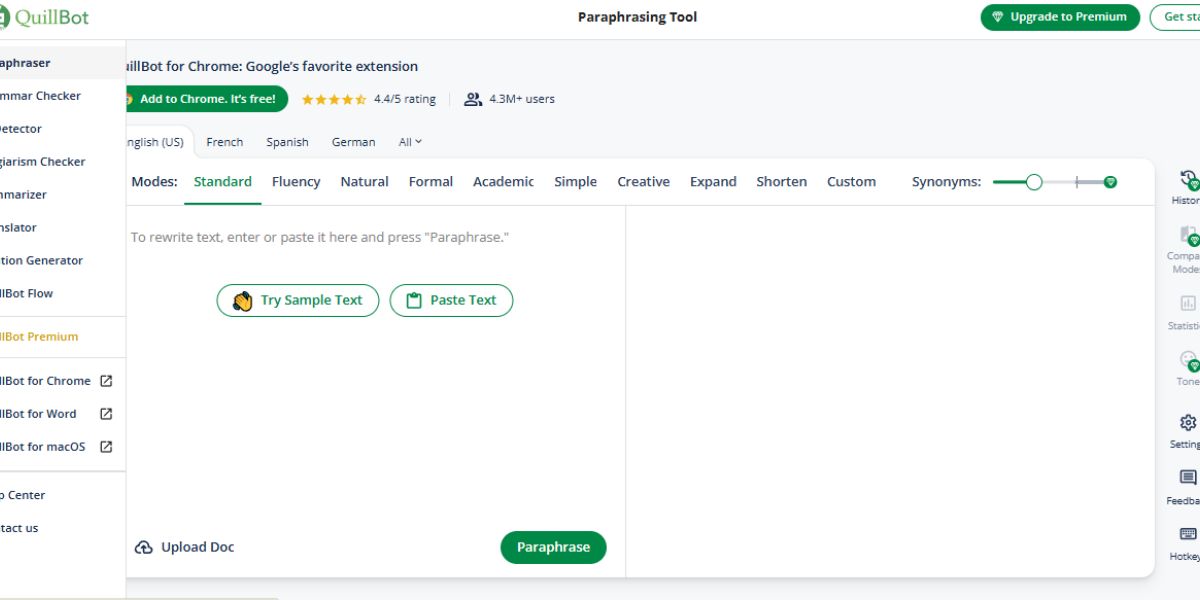Click the premium badge at synonyms slider end
Screen dimensions: 1200x600
[1110, 182]
